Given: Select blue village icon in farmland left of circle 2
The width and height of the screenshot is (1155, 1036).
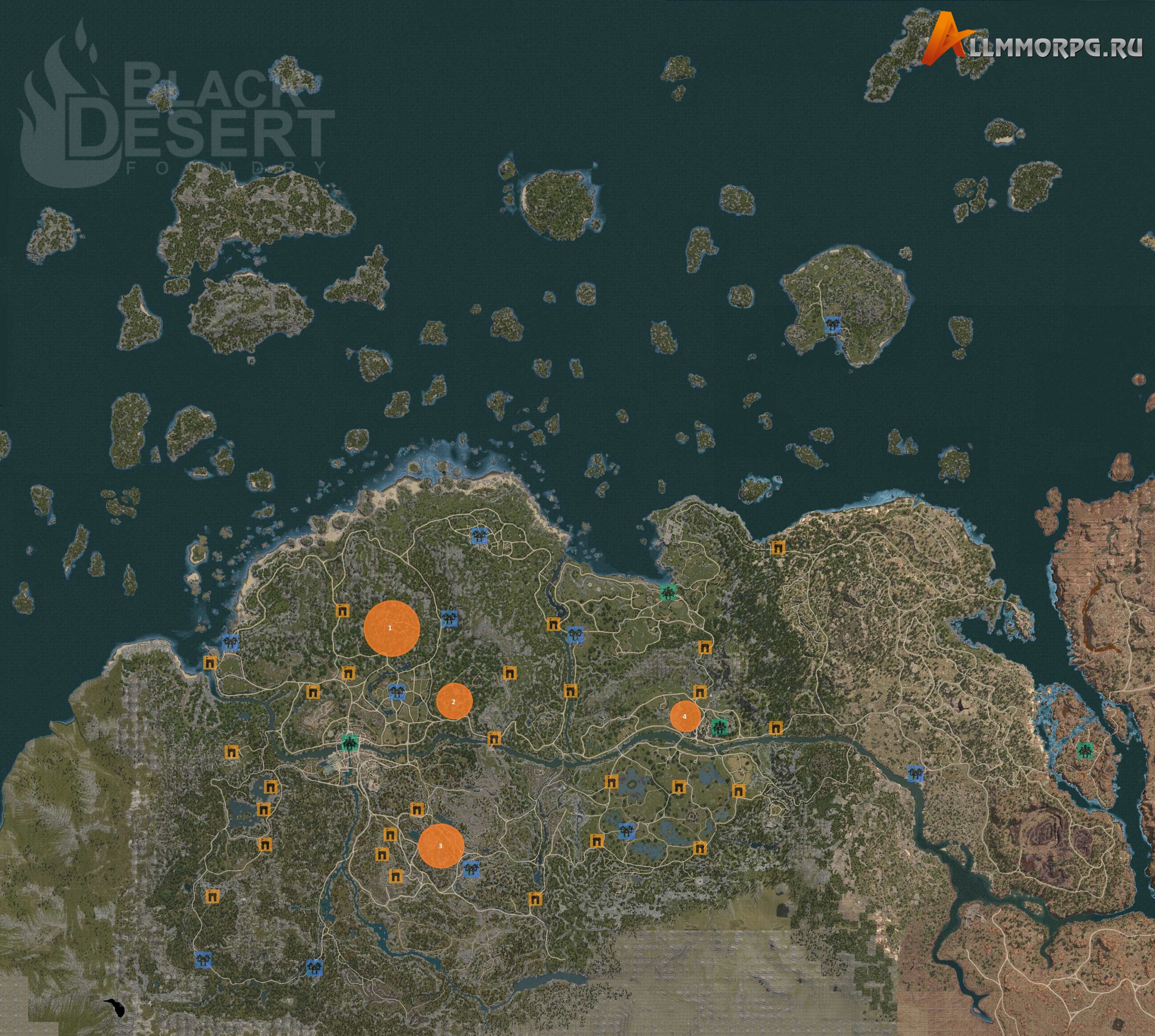Looking at the screenshot, I should [397, 692].
